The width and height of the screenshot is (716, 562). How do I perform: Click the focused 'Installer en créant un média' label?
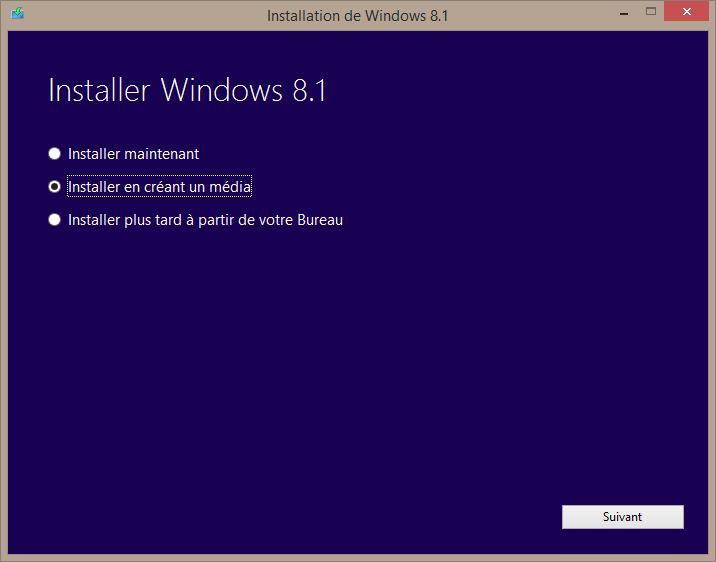tap(159, 187)
